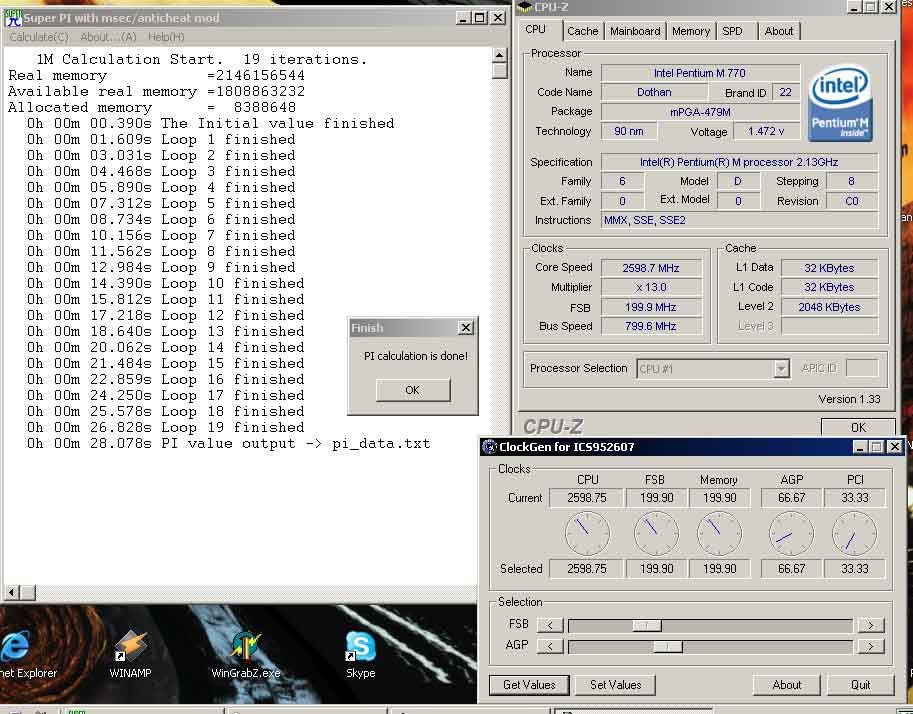Switch to the Mainboard tab in CPU-Z

point(635,31)
